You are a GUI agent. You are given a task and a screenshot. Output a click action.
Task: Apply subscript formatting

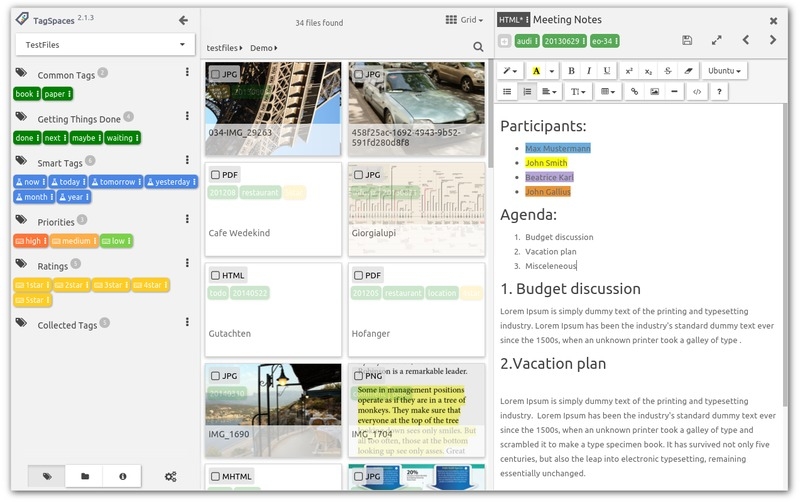point(648,71)
